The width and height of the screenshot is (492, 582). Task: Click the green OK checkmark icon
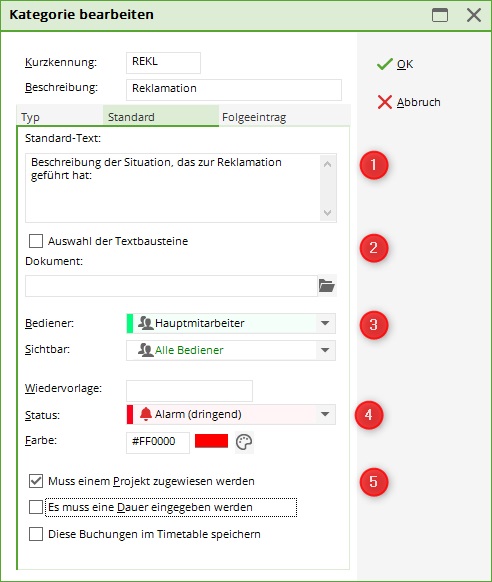click(385, 64)
